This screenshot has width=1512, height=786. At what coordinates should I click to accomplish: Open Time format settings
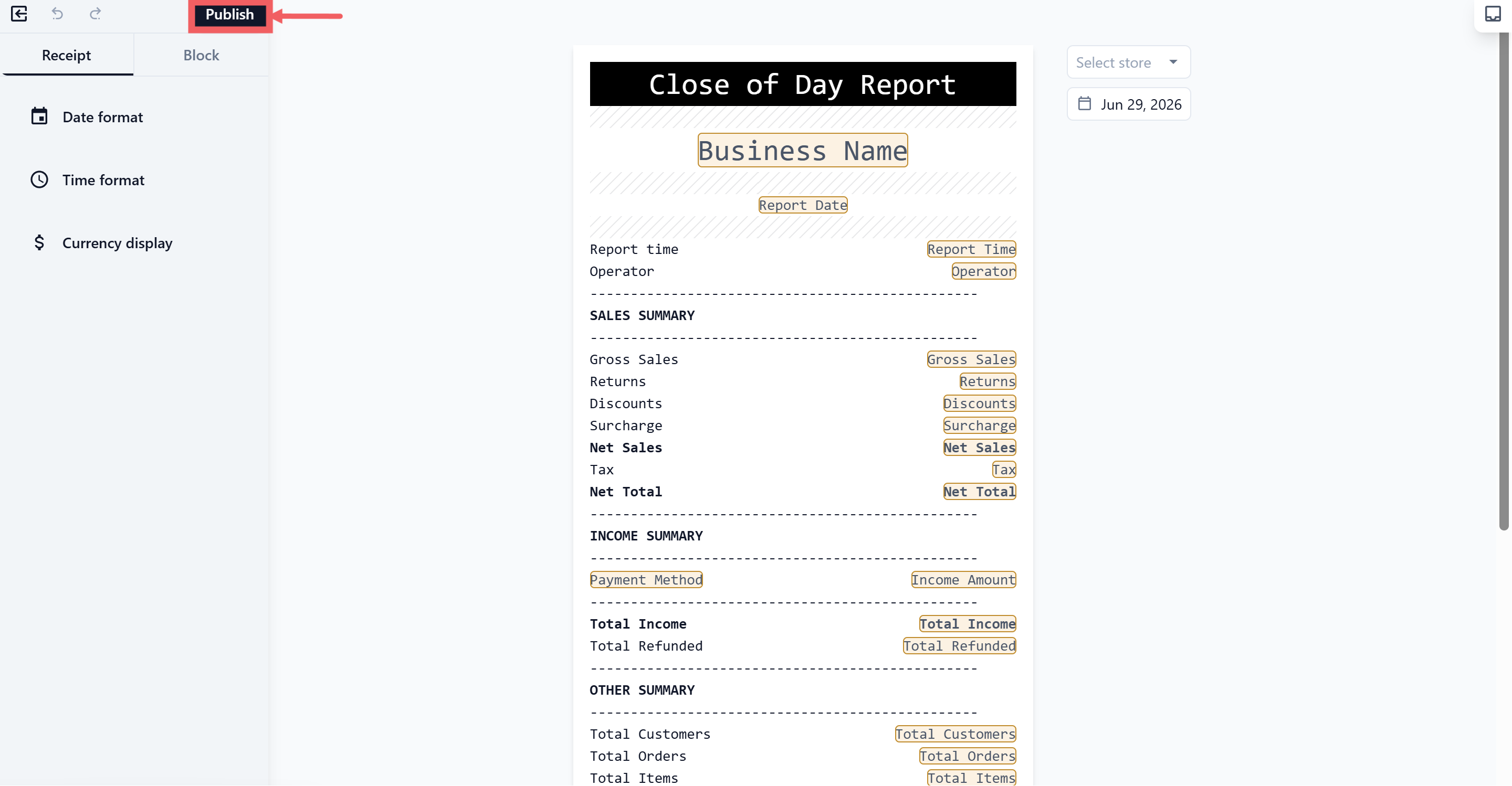pos(103,179)
